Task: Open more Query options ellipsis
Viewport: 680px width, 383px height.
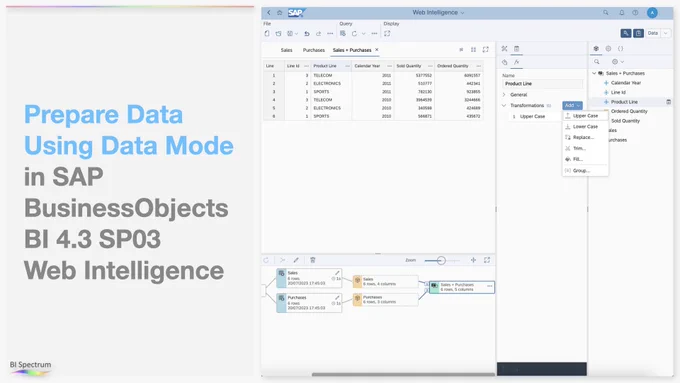Action: (x=374, y=33)
